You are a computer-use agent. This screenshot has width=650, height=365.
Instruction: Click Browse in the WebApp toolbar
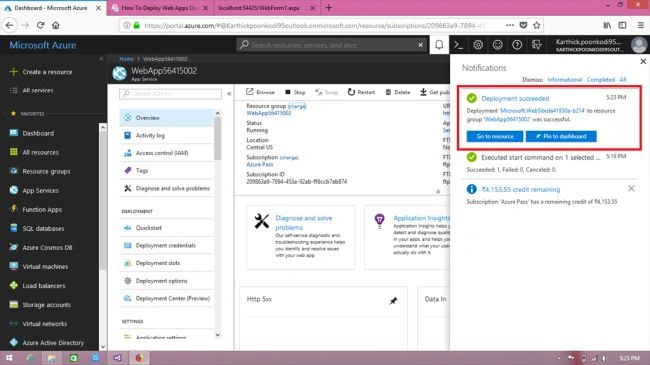pyautogui.click(x=260, y=92)
